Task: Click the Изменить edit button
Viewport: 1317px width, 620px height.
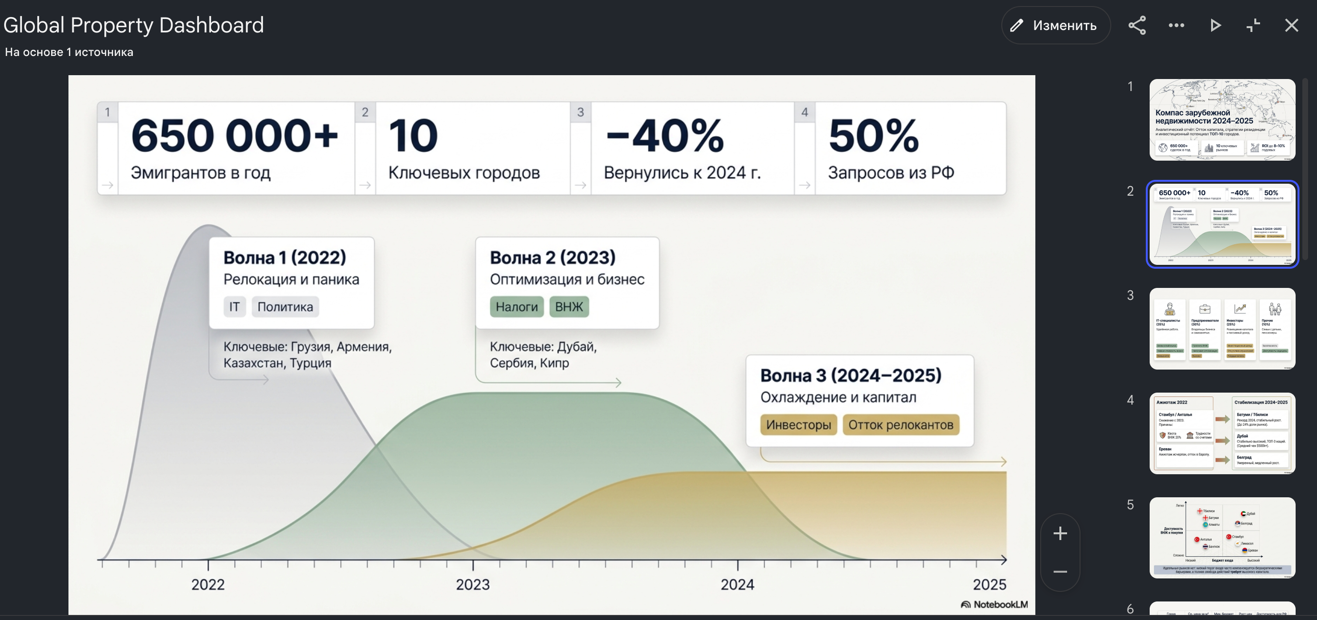Action: 1055,25
